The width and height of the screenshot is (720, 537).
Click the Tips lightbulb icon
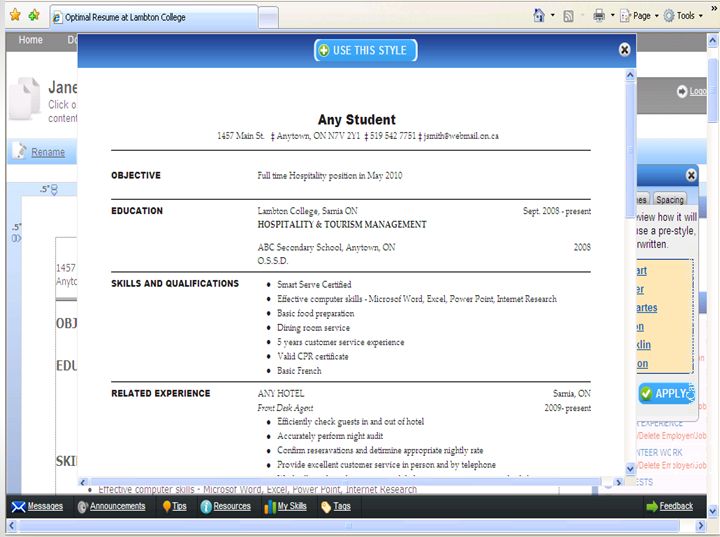tap(167, 506)
